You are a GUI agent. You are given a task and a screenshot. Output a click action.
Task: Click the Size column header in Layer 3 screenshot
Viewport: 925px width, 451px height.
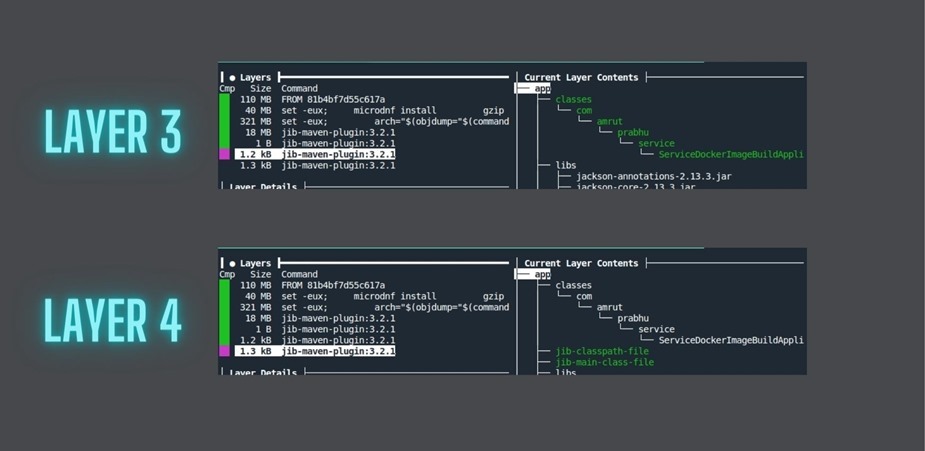pos(260,88)
